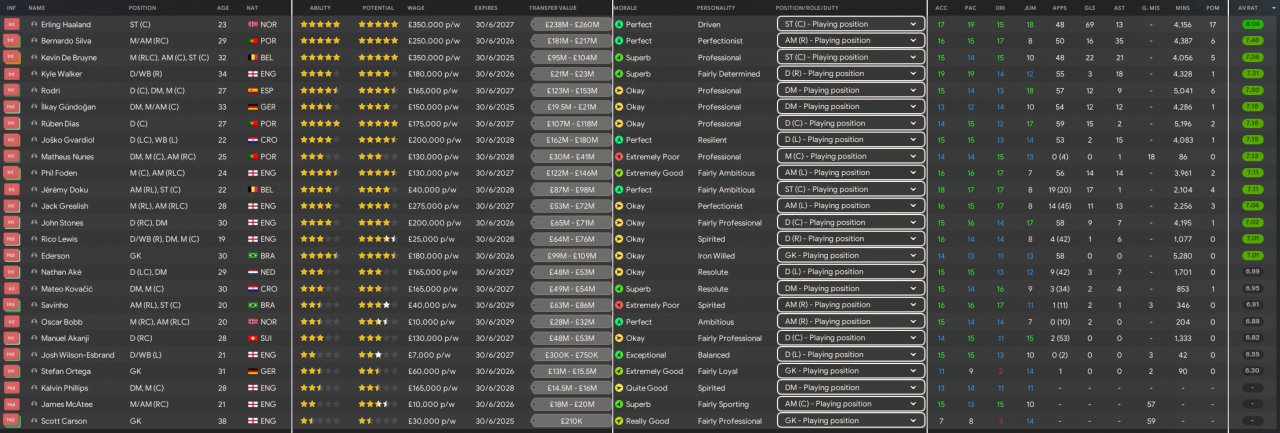Viewport: 1280px width, 433px height.
Task: Open Phil Foden's AM (L) position dropdown
Action: 851,173
